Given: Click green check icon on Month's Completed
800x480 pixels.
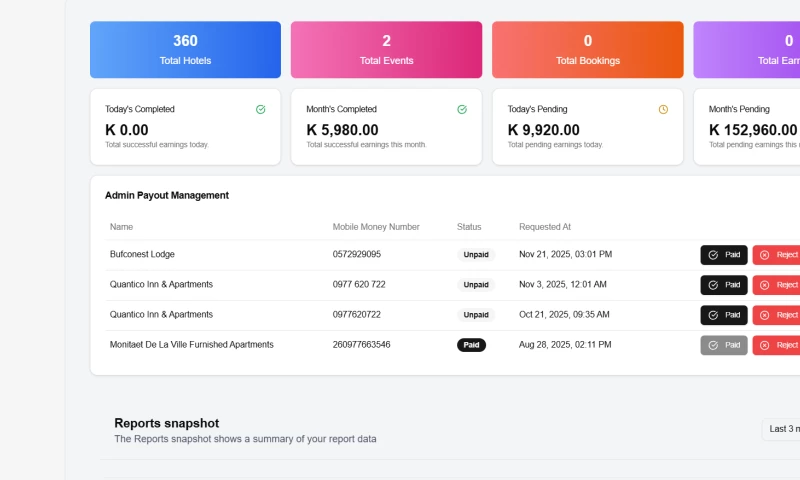Looking at the screenshot, I should [x=462, y=109].
